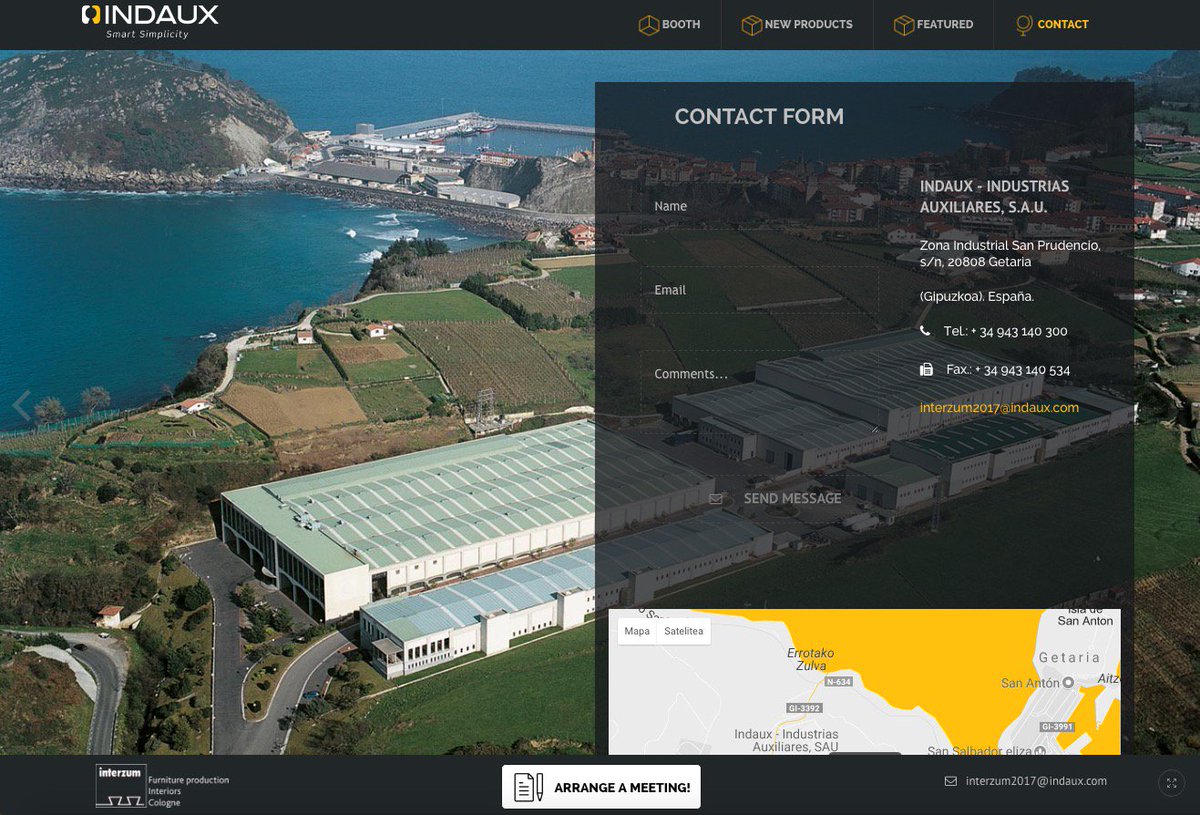Click the phone icon next to Tel.
This screenshot has width=1200, height=815.
(x=925, y=331)
